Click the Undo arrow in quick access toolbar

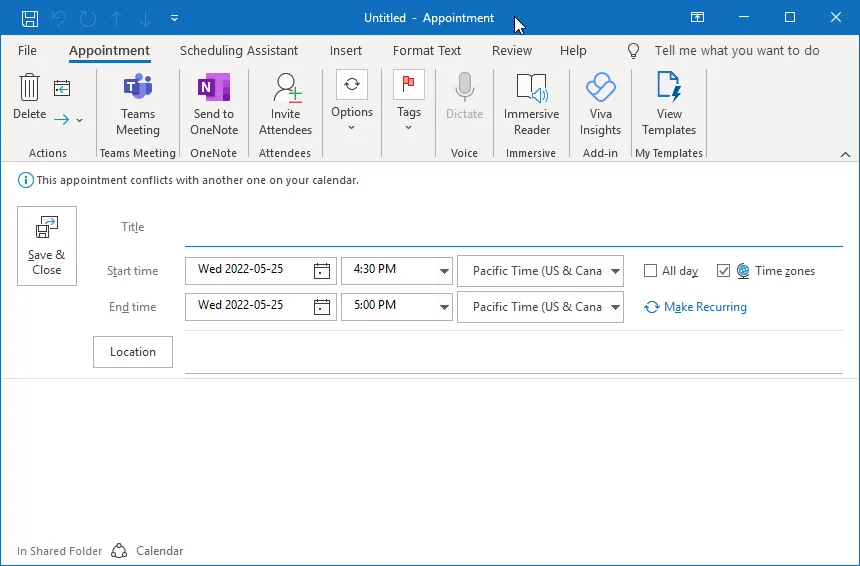(59, 18)
